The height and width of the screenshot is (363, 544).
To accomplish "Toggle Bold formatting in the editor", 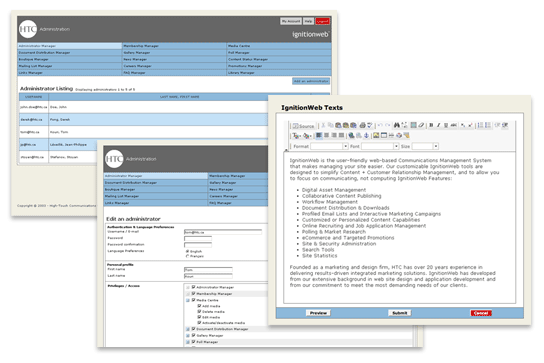I will (x=431, y=125).
